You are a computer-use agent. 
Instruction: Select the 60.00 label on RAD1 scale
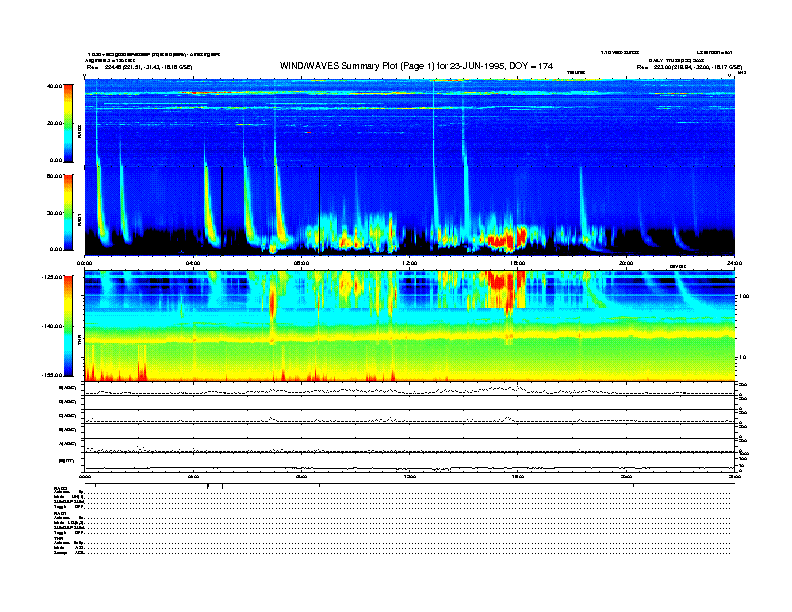tap(54, 176)
